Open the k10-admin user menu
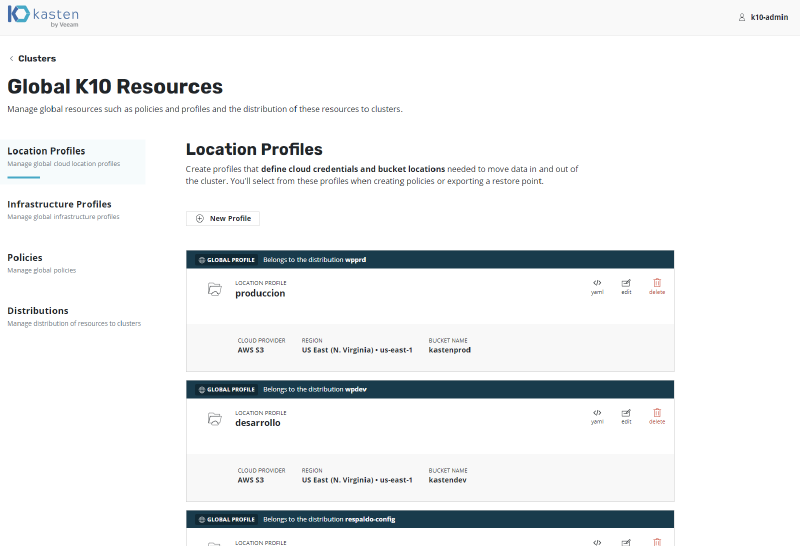 763,17
